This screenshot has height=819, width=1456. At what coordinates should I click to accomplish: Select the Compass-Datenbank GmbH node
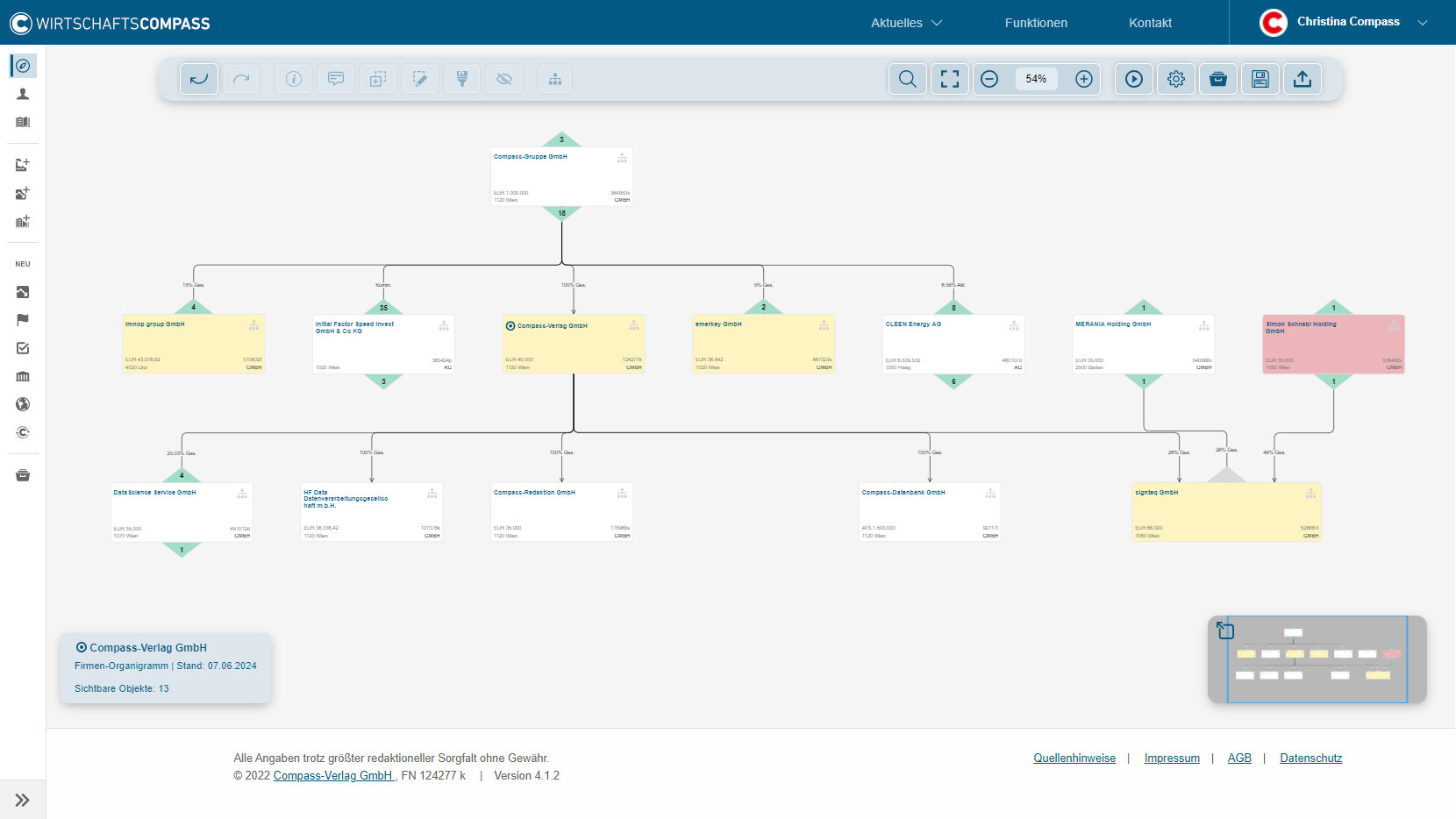pos(930,512)
